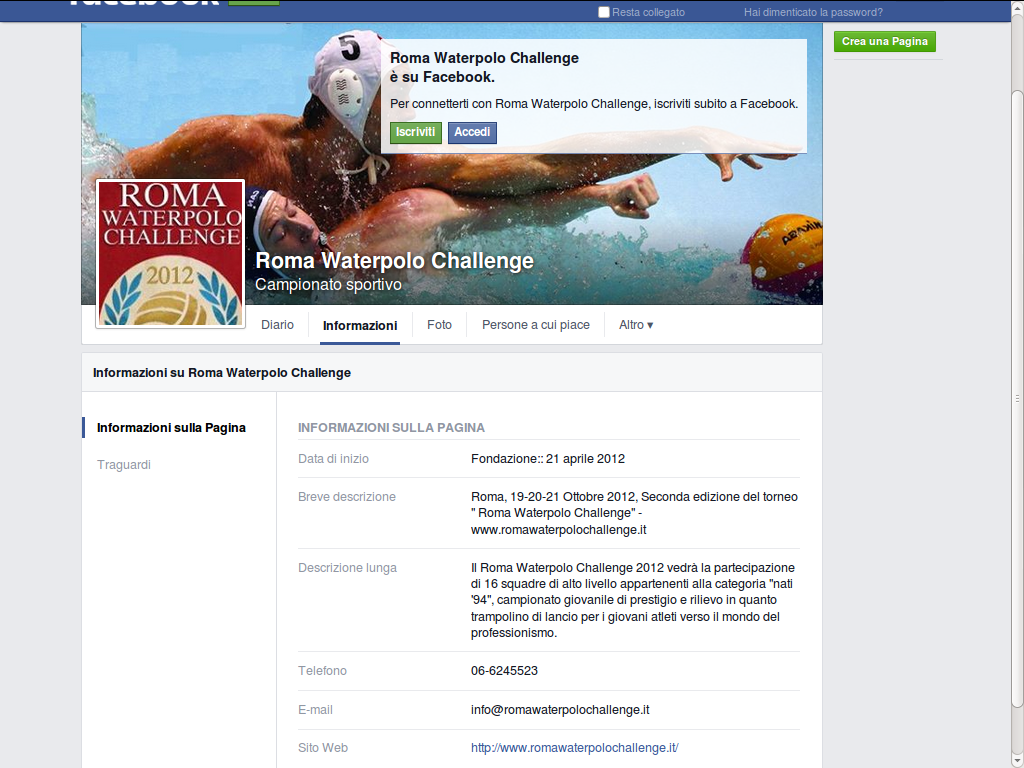Click the green Crea una Pagina button
This screenshot has width=1024, height=768.
[x=884, y=41]
